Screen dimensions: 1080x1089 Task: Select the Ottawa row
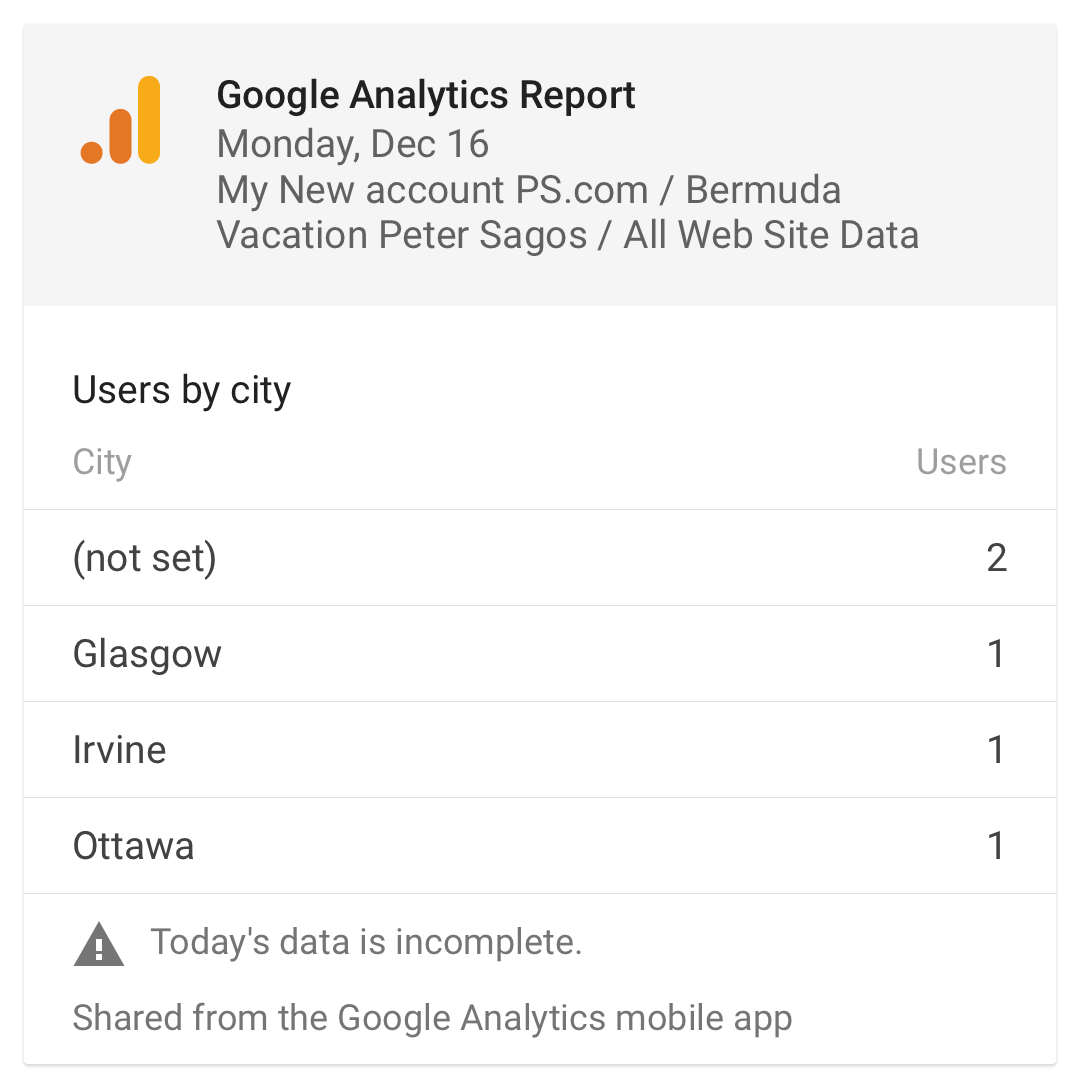coord(540,845)
